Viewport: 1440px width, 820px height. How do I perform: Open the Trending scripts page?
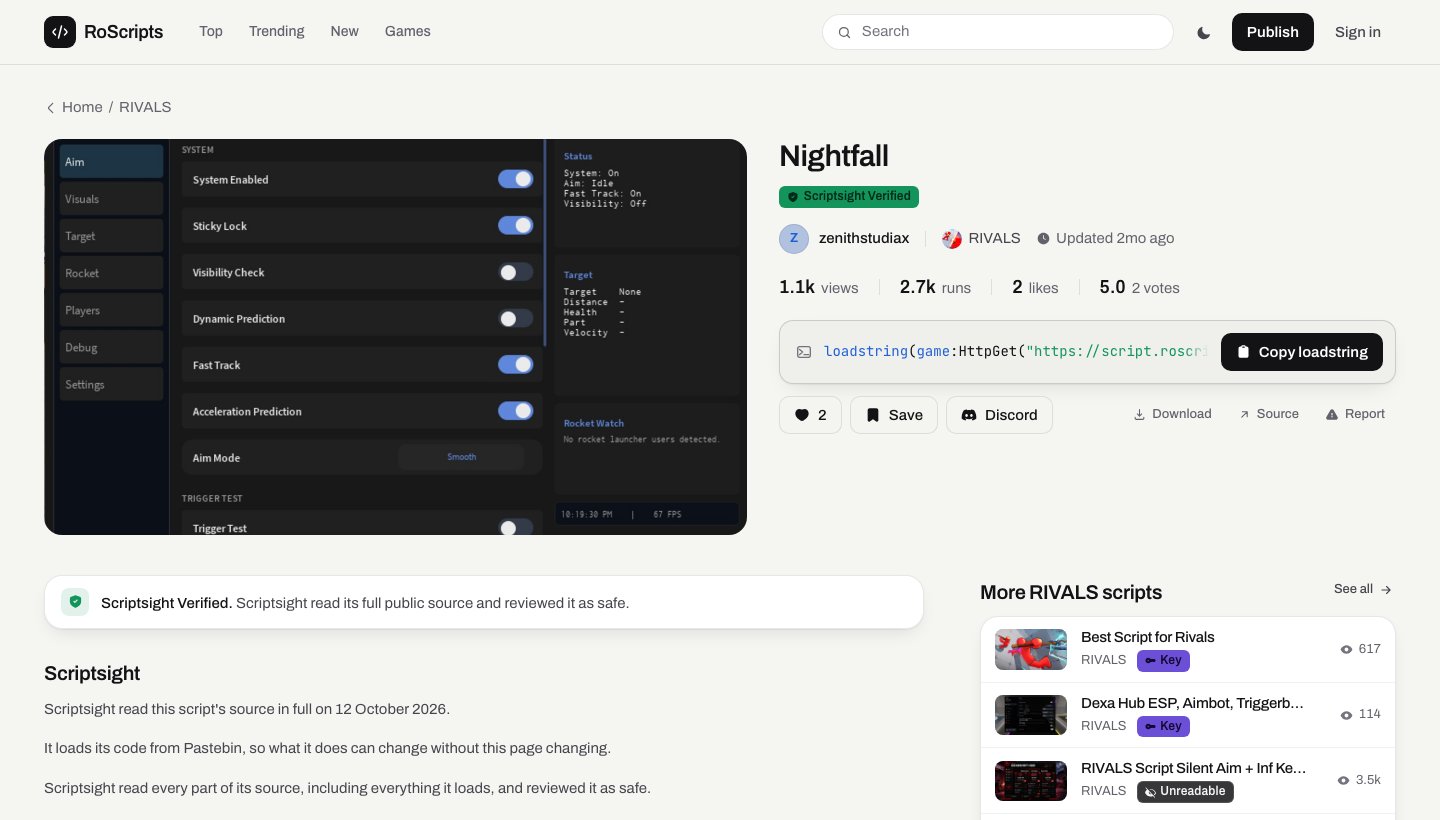(277, 31)
